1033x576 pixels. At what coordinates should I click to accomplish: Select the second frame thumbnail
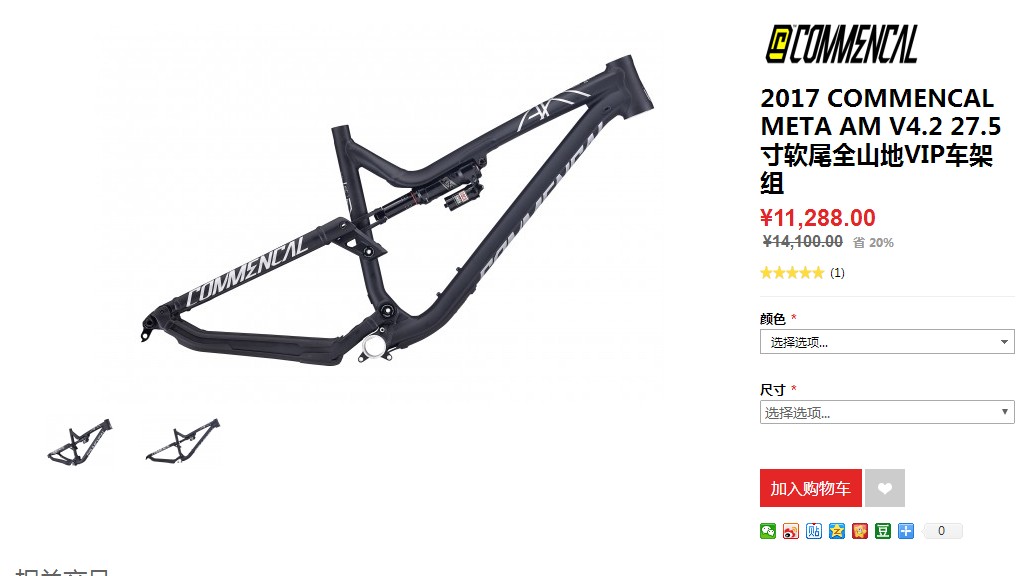click(x=183, y=441)
